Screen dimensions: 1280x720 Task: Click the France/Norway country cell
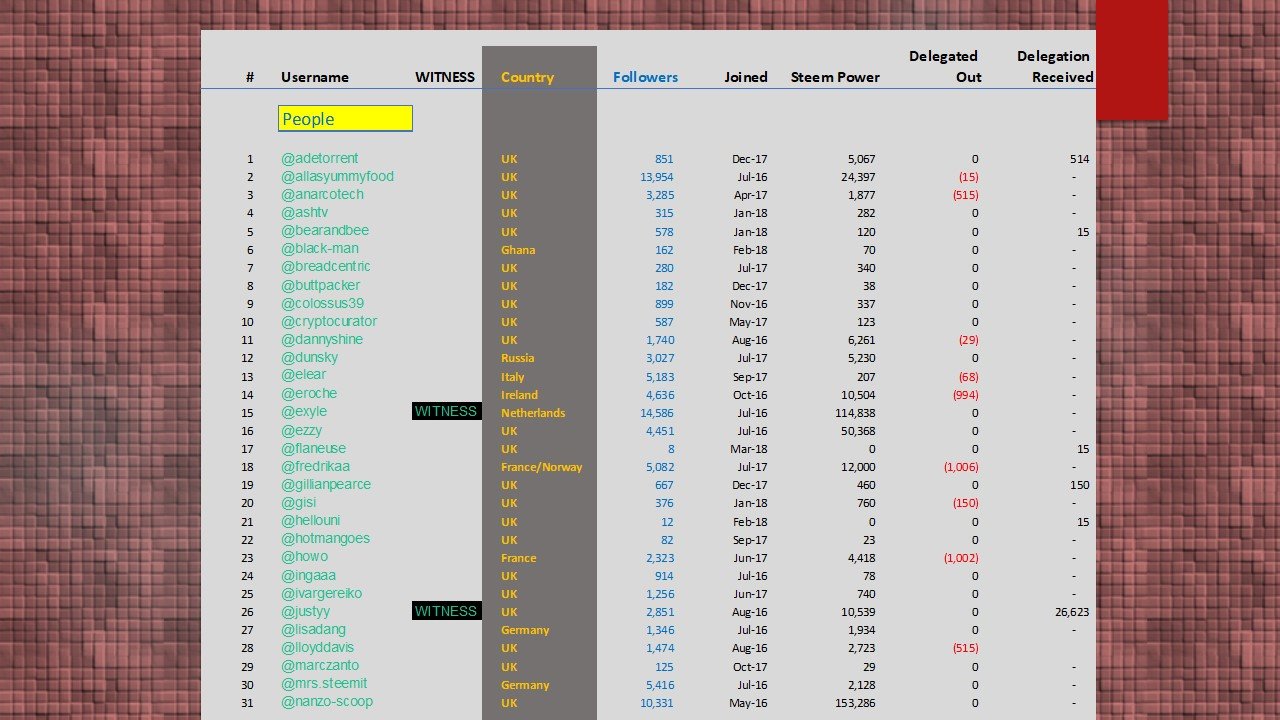click(x=541, y=467)
